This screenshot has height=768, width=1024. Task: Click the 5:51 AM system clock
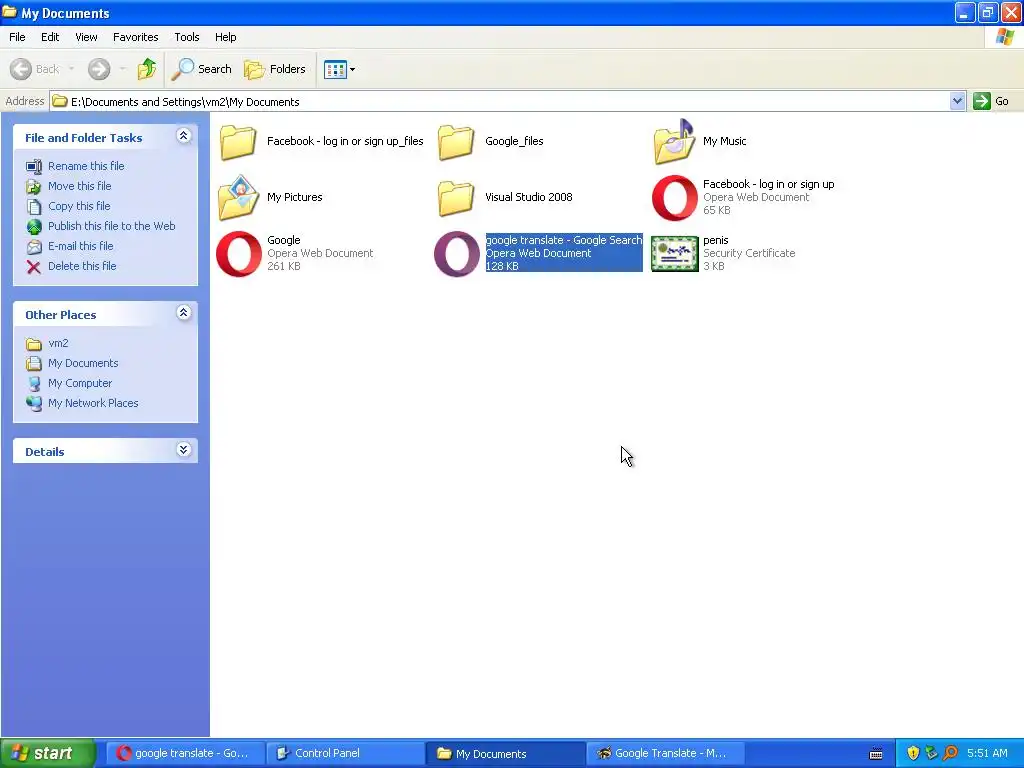coord(987,754)
